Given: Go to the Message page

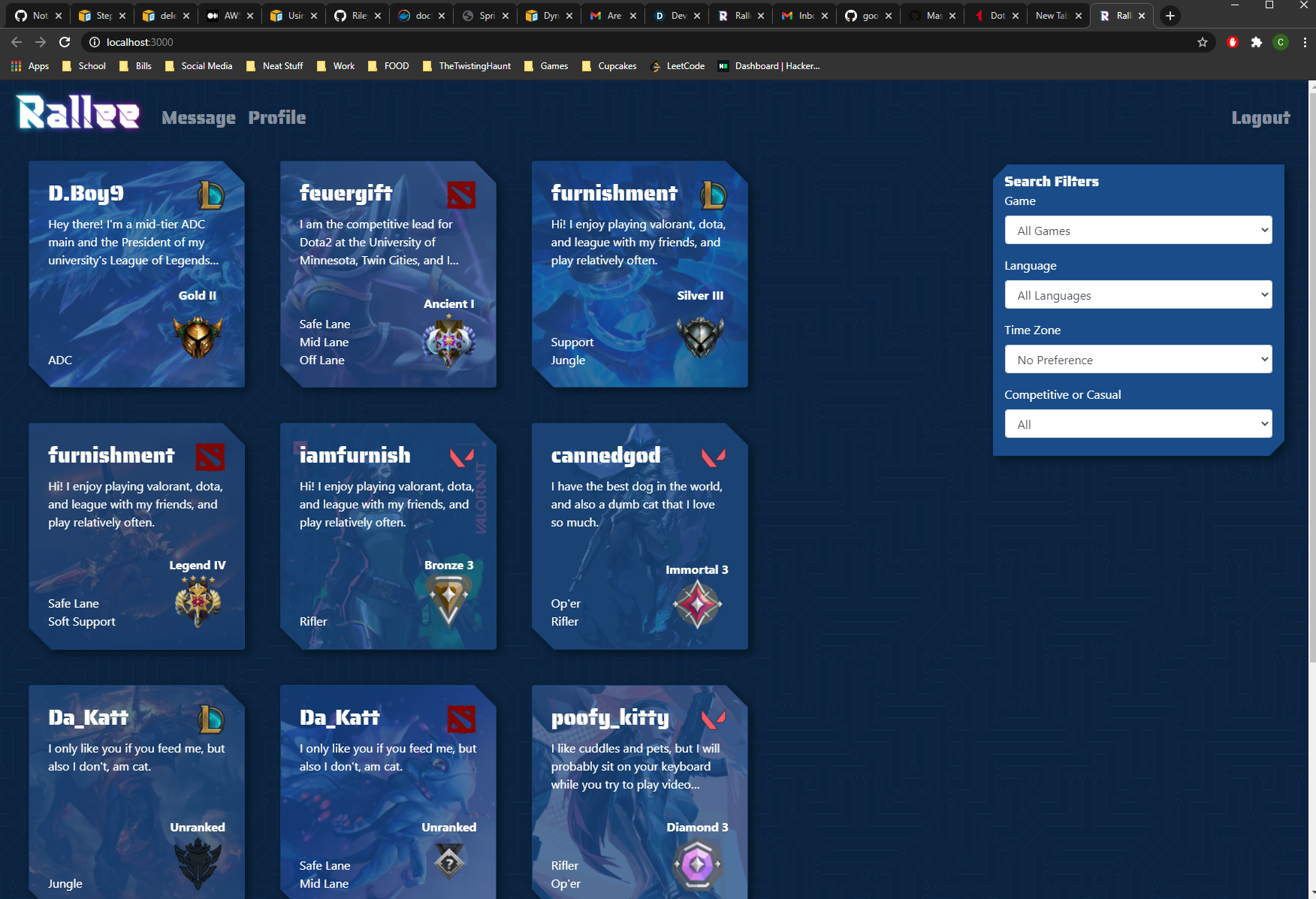Looking at the screenshot, I should (198, 118).
